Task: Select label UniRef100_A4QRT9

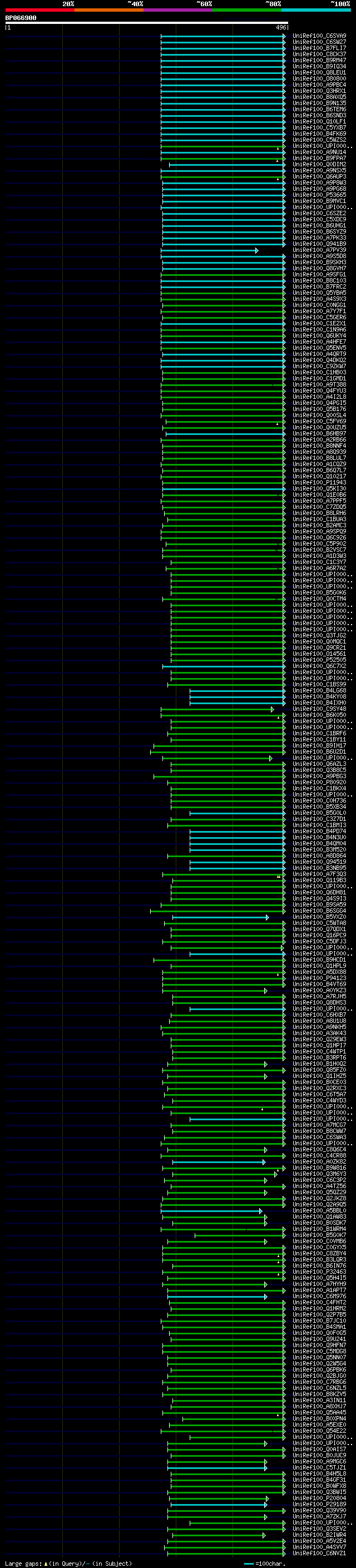Action: (x=319, y=354)
